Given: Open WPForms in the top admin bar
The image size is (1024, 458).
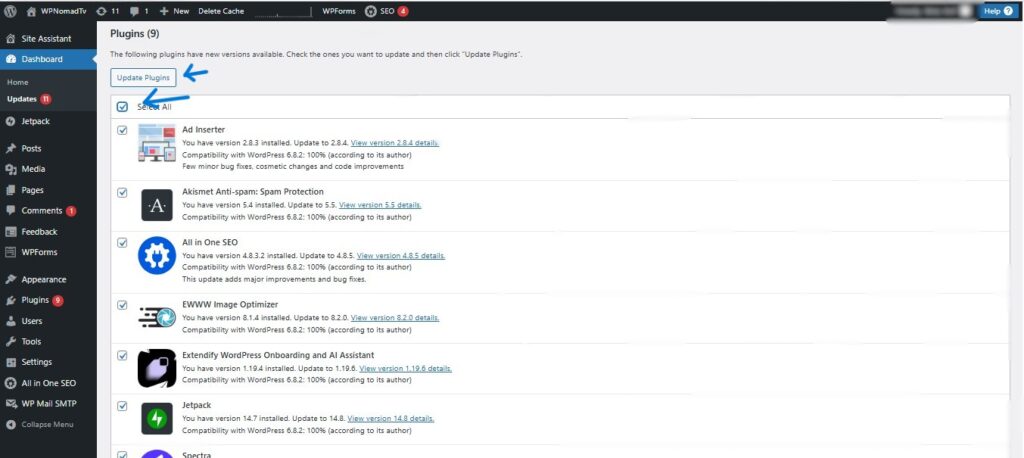Looking at the screenshot, I should pos(339,11).
